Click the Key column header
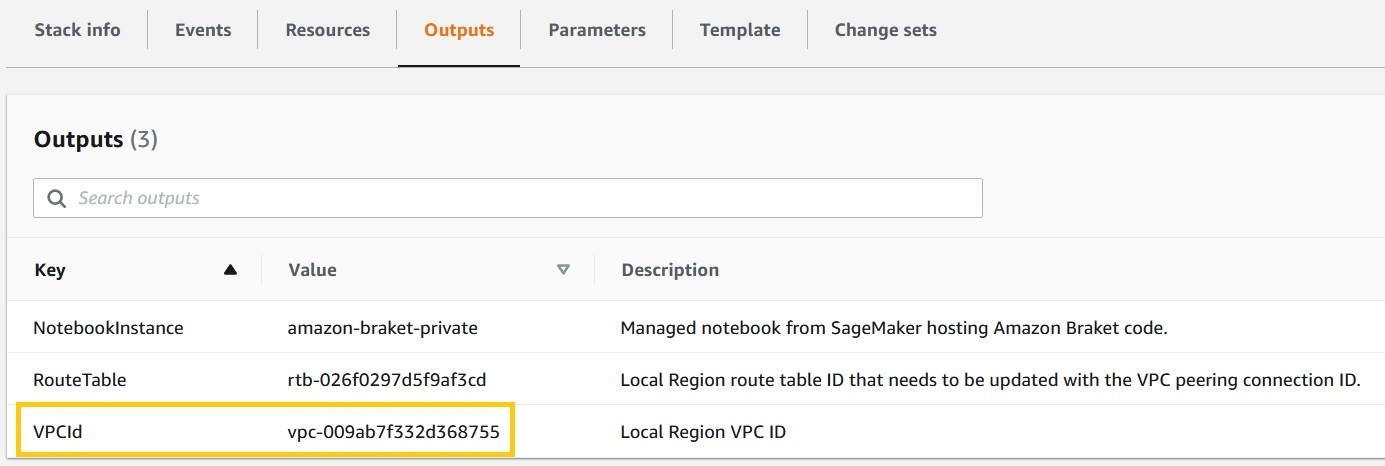 [50, 270]
